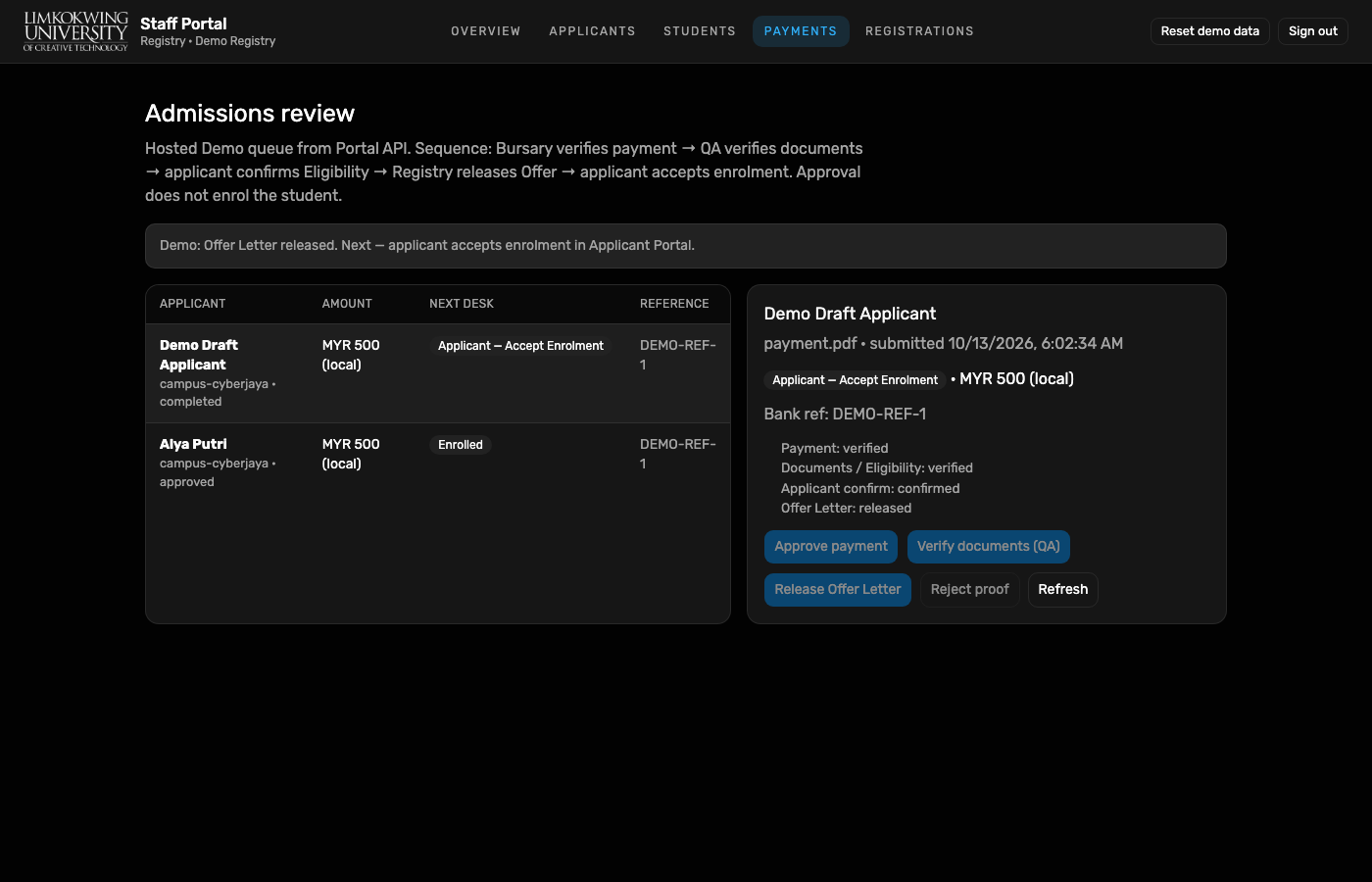Open the Registrations tab
This screenshot has width=1372, height=882.
pyautogui.click(x=919, y=31)
